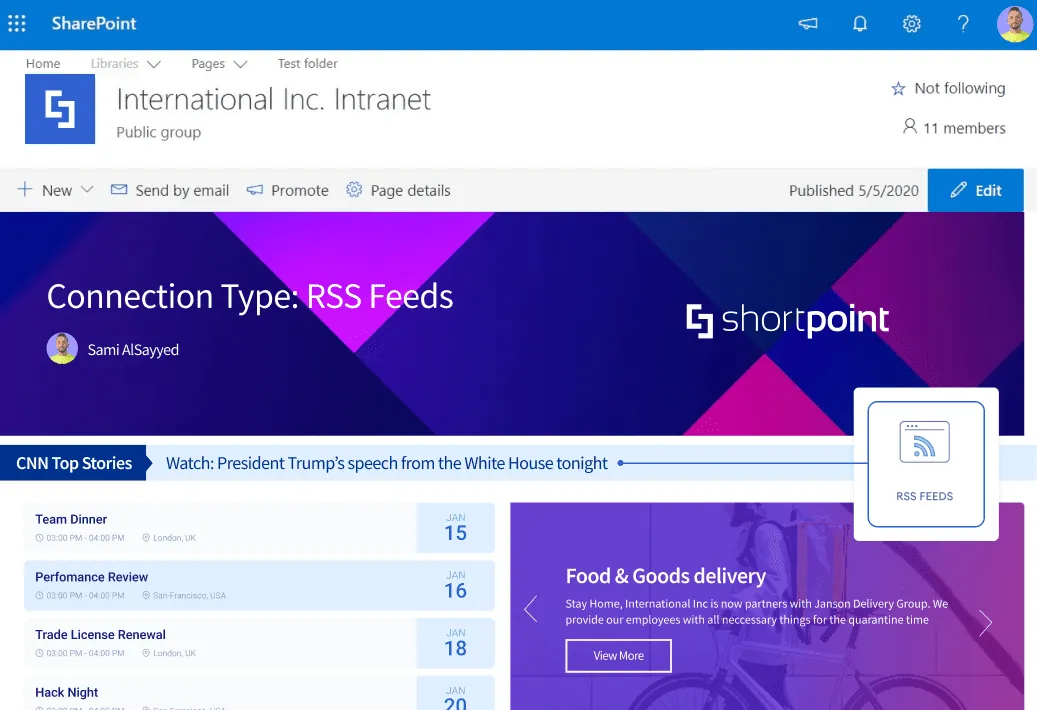Image resolution: width=1037 pixels, height=710 pixels.
Task: Go to the Home navigation link
Action: tap(43, 63)
